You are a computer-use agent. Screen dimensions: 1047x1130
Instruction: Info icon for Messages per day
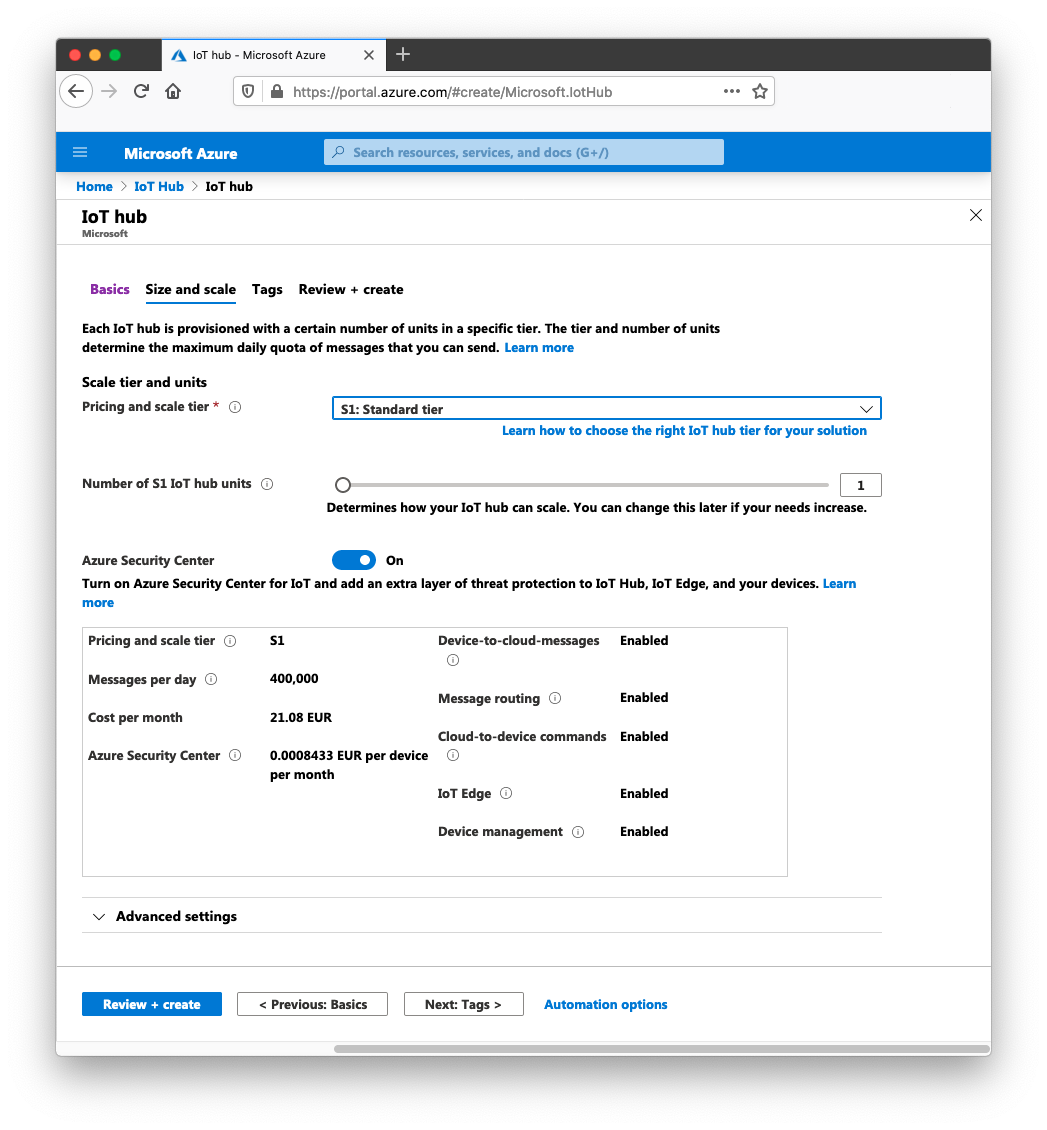coord(211,679)
